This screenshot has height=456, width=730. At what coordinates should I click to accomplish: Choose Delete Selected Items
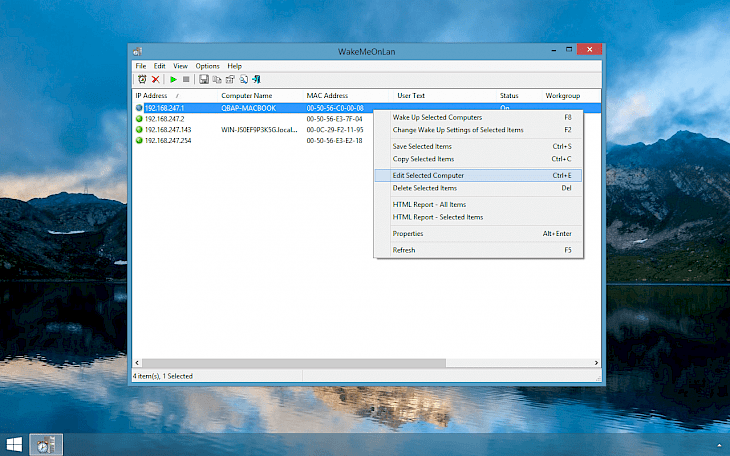tap(479, 188)
